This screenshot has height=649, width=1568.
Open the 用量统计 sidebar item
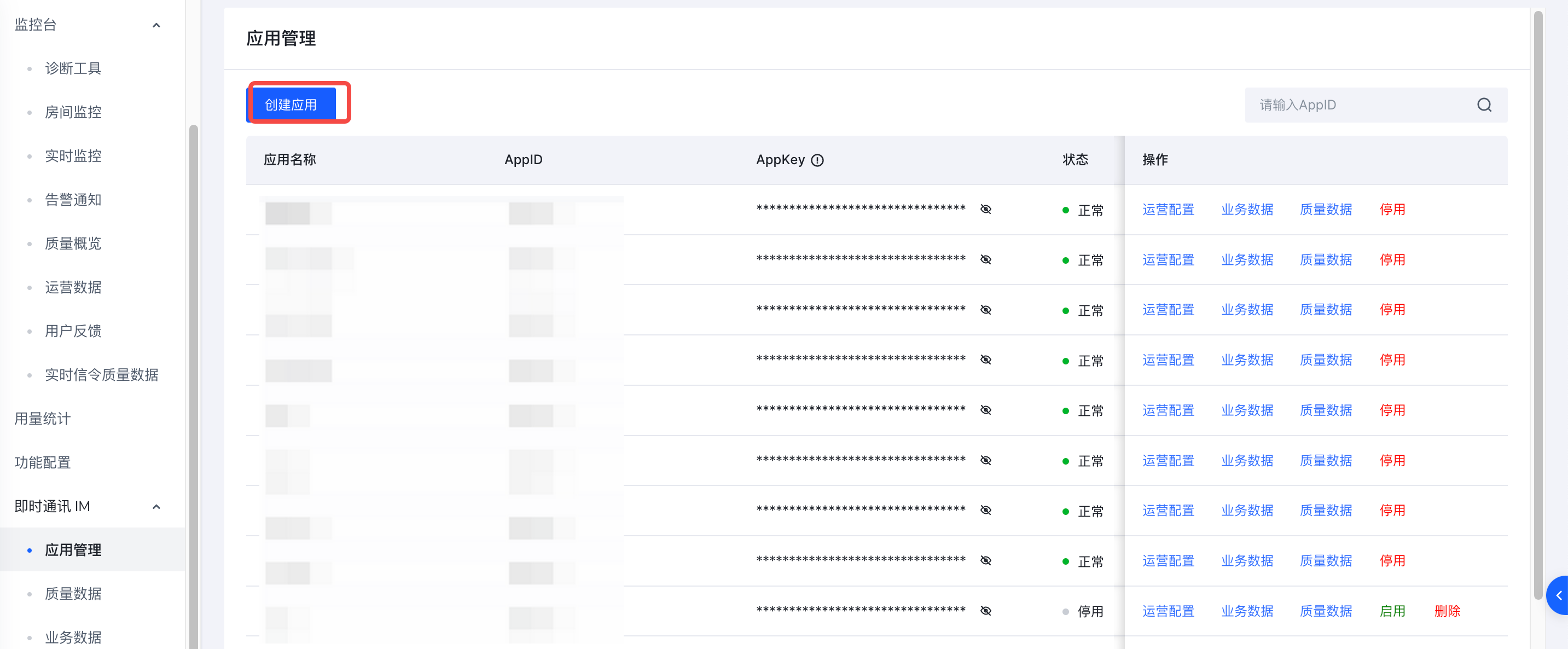(x=43, y=419)
